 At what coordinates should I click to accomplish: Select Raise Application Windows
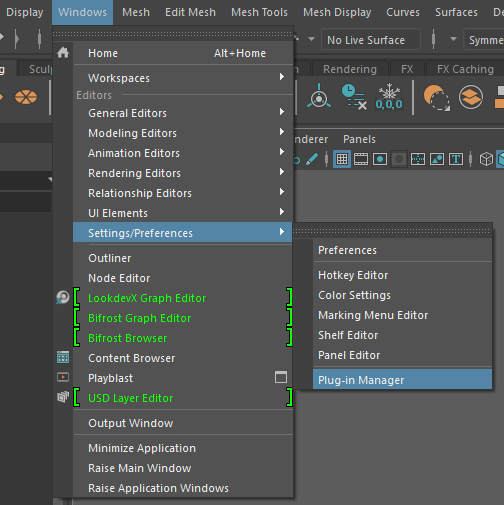(x=183, y=488)
